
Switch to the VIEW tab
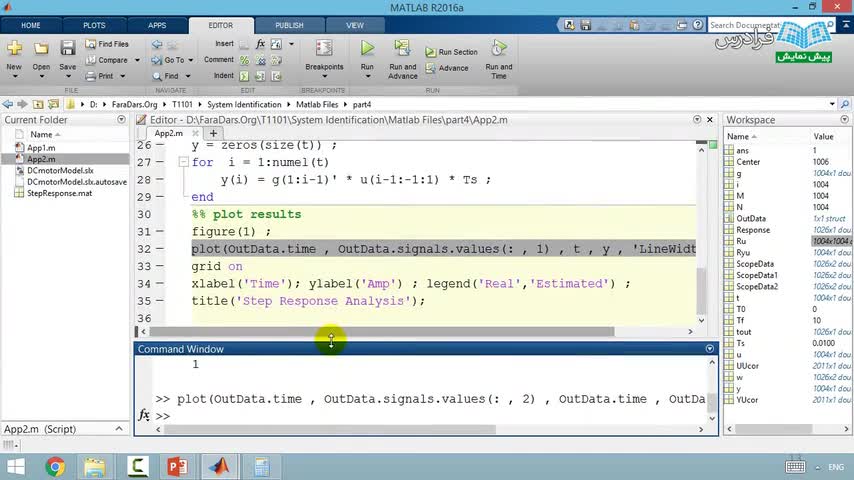pos(355,26)
